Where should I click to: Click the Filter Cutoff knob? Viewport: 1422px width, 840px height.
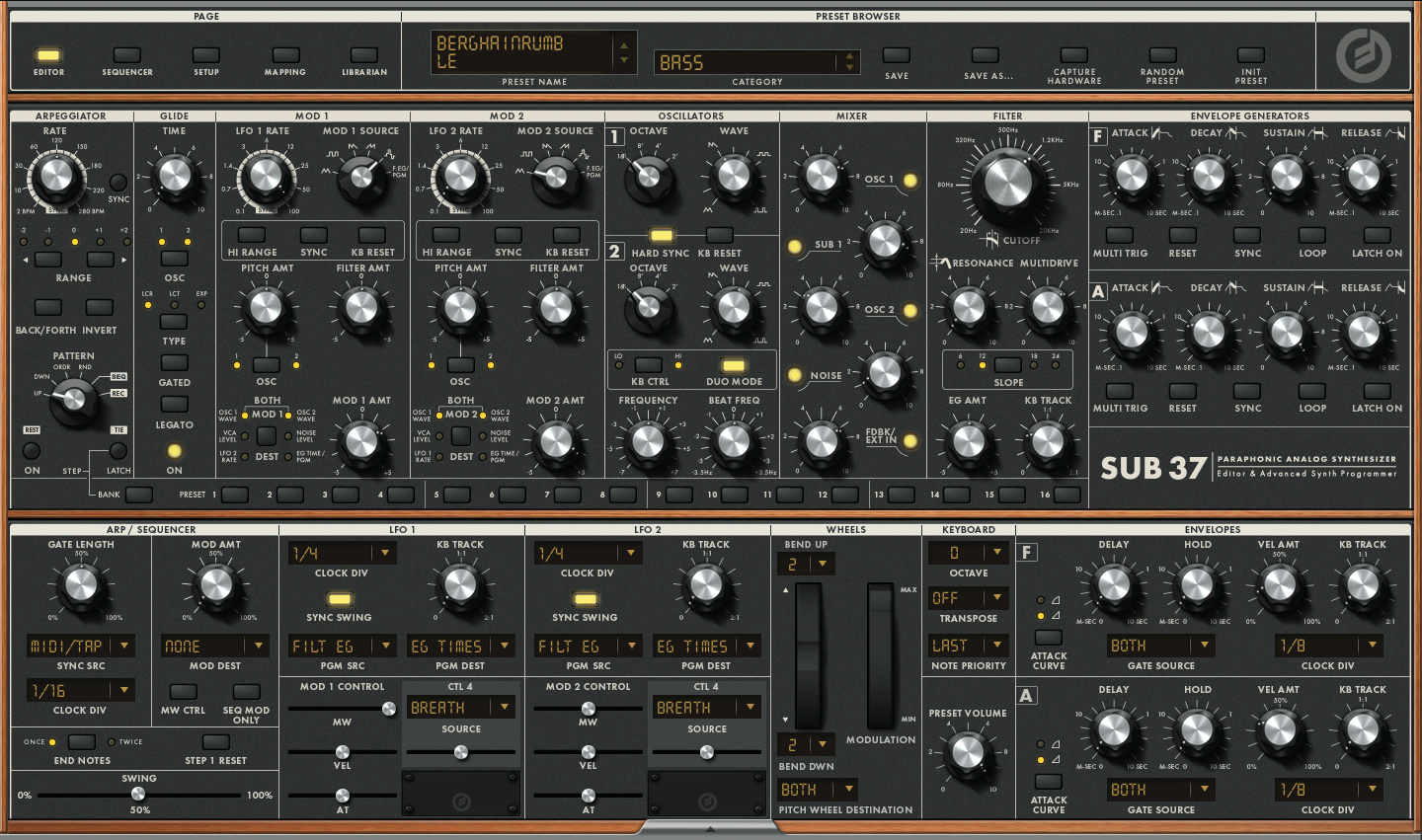coord(1007,184)
